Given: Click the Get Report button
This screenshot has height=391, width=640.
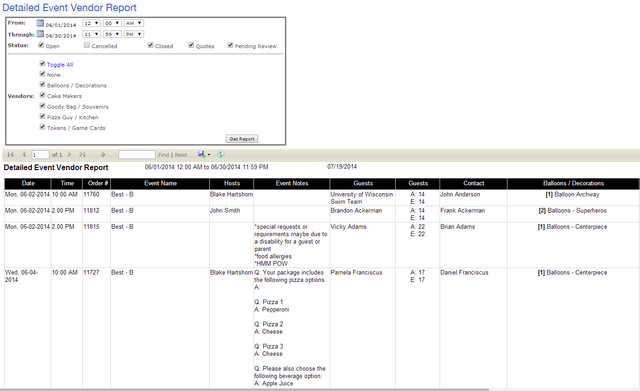Looking at the screenshot, I should point(242,139).
